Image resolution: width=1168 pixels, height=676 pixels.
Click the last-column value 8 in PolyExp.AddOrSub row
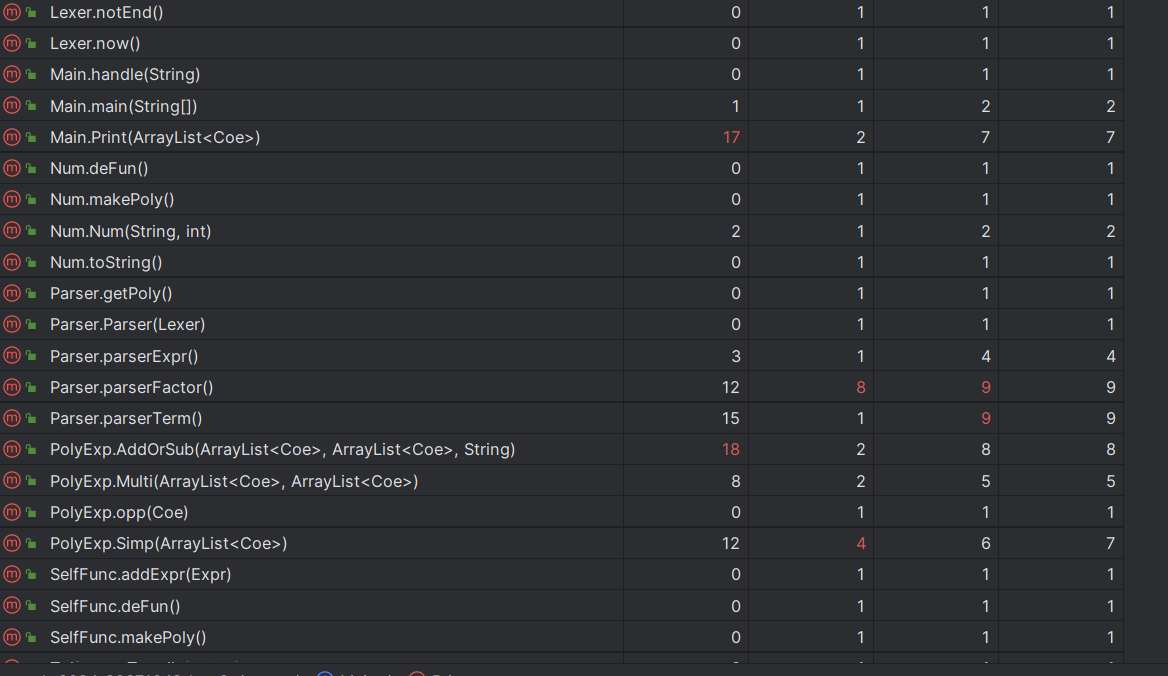(x=1111, y=450)
